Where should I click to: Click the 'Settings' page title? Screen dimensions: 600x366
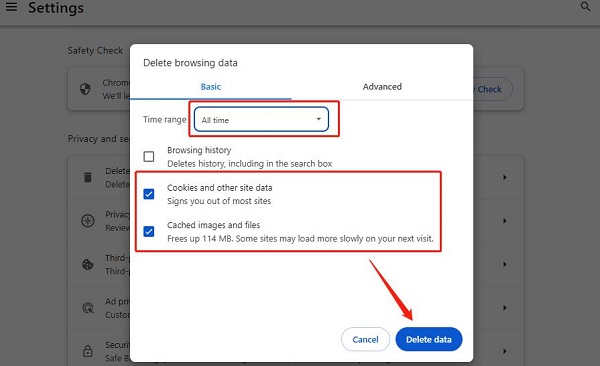(x=56, y=8)
